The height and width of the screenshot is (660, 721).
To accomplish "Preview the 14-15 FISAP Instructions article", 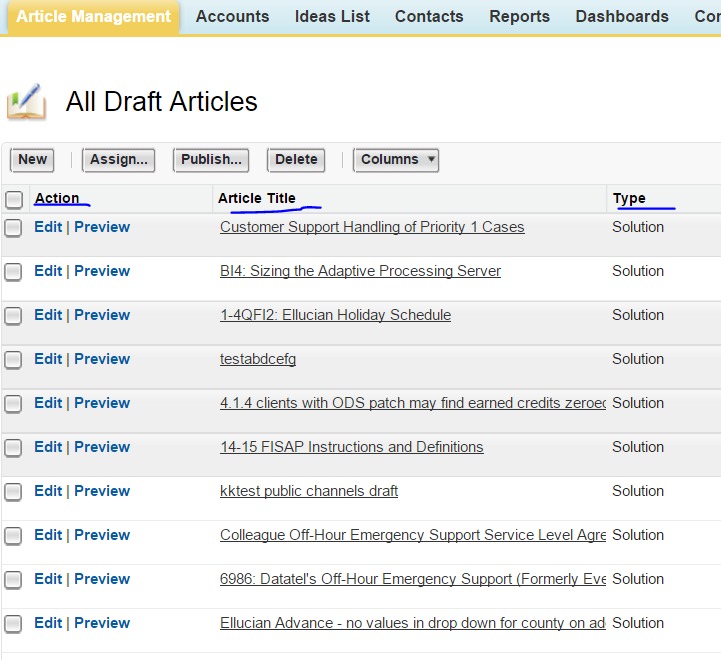I will pos(102,447).
